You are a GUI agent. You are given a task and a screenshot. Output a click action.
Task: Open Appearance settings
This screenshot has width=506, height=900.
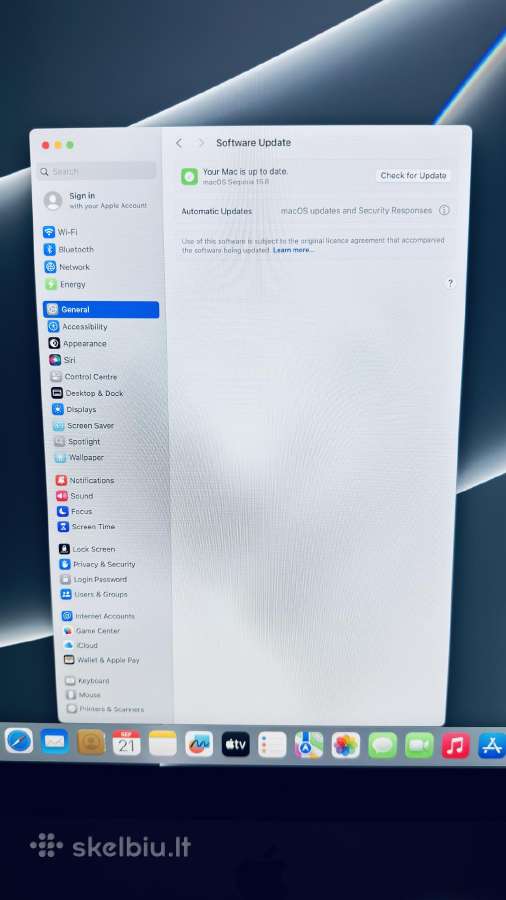[78, 343]
